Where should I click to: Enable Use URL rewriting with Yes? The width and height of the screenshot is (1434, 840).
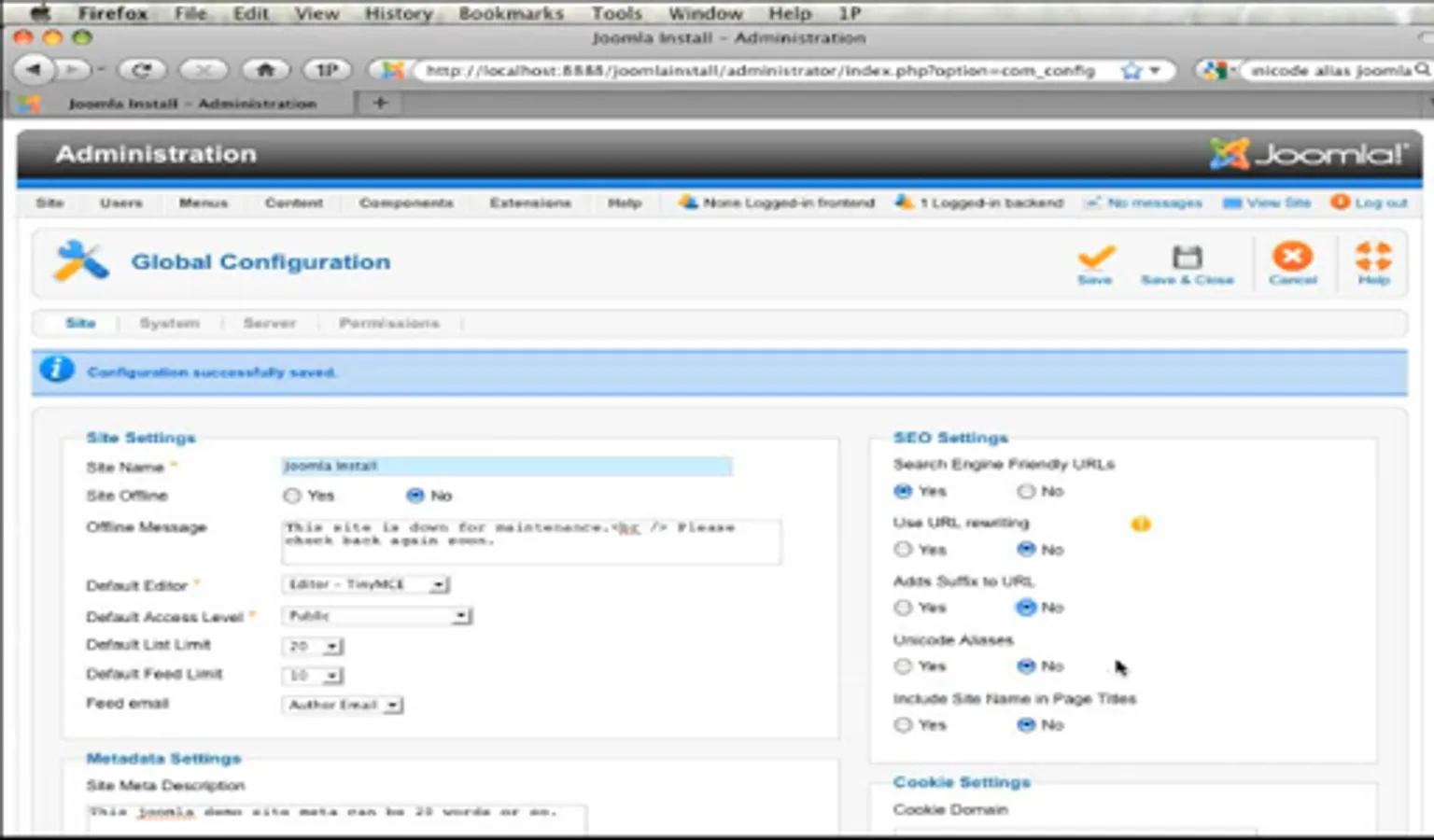point(903,550)
